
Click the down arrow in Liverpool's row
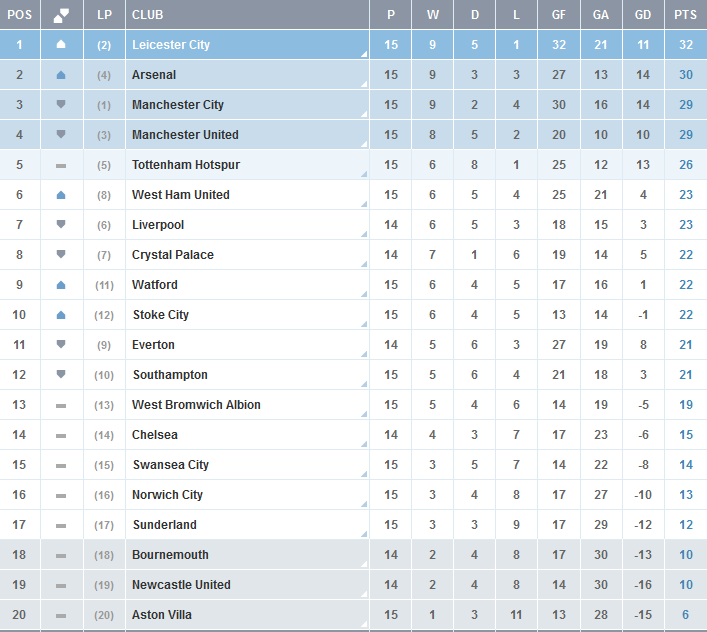(x=61, y=225)
